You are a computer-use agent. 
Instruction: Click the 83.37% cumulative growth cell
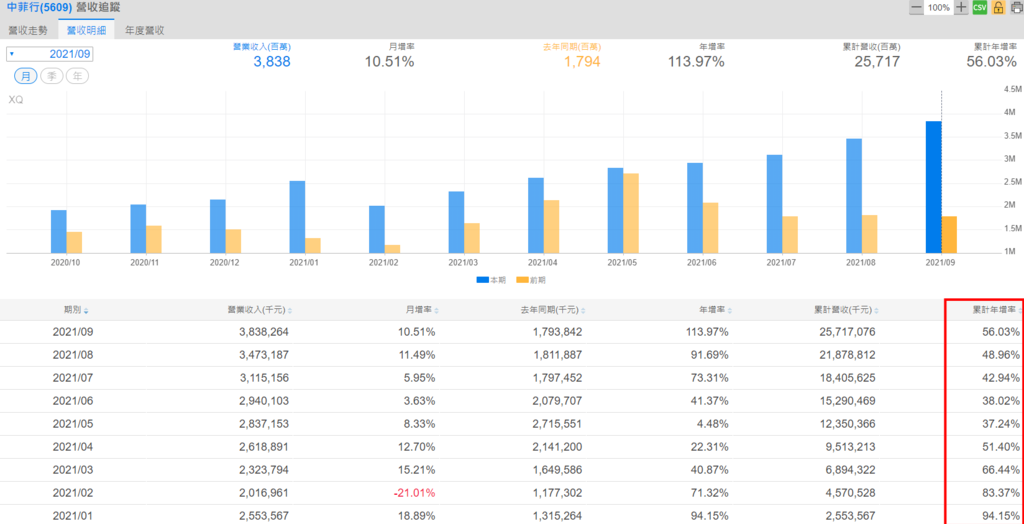click(1000, 493)
